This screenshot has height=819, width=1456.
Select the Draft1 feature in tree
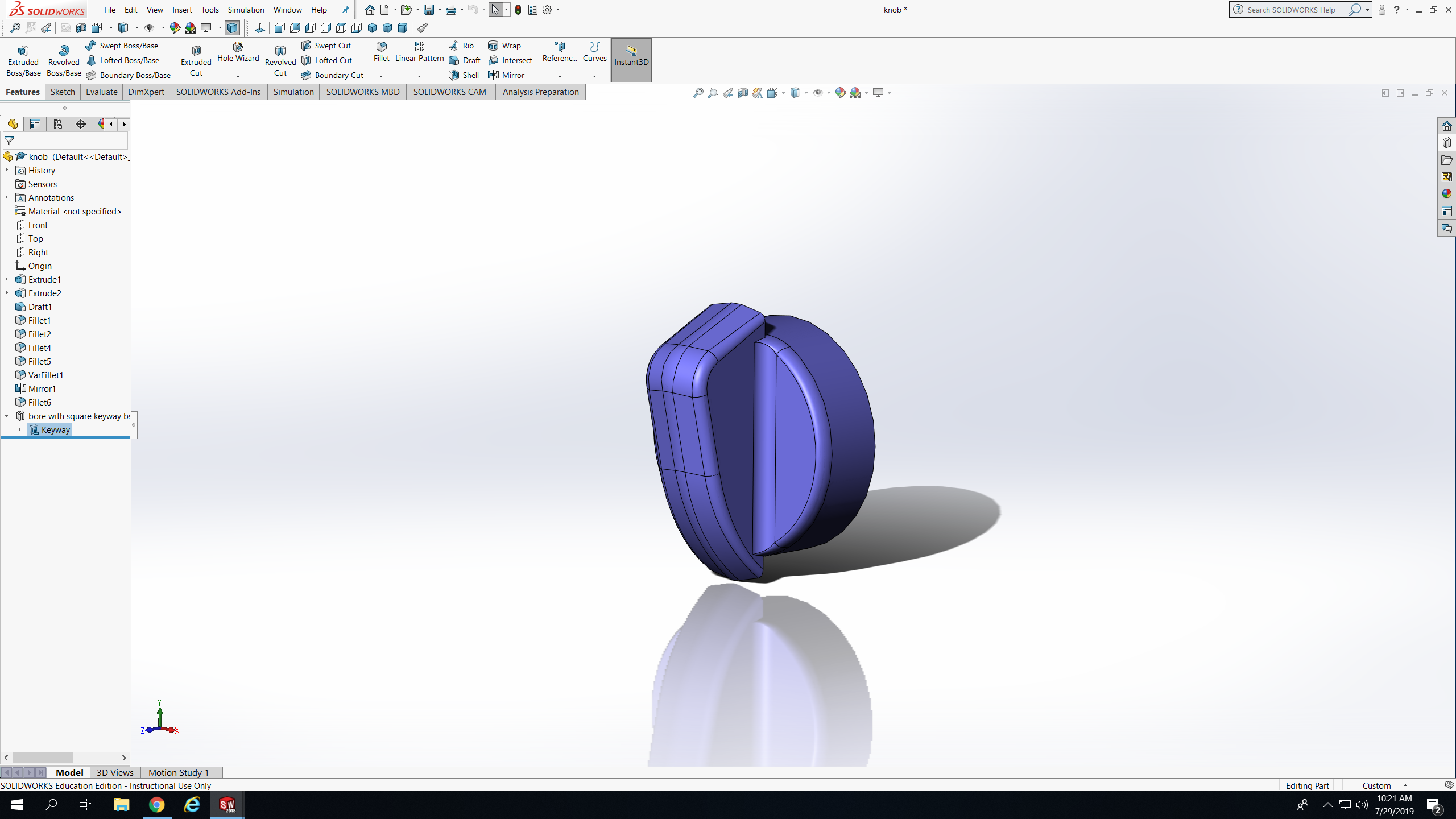pyautogui.click(x=40, y=307)
